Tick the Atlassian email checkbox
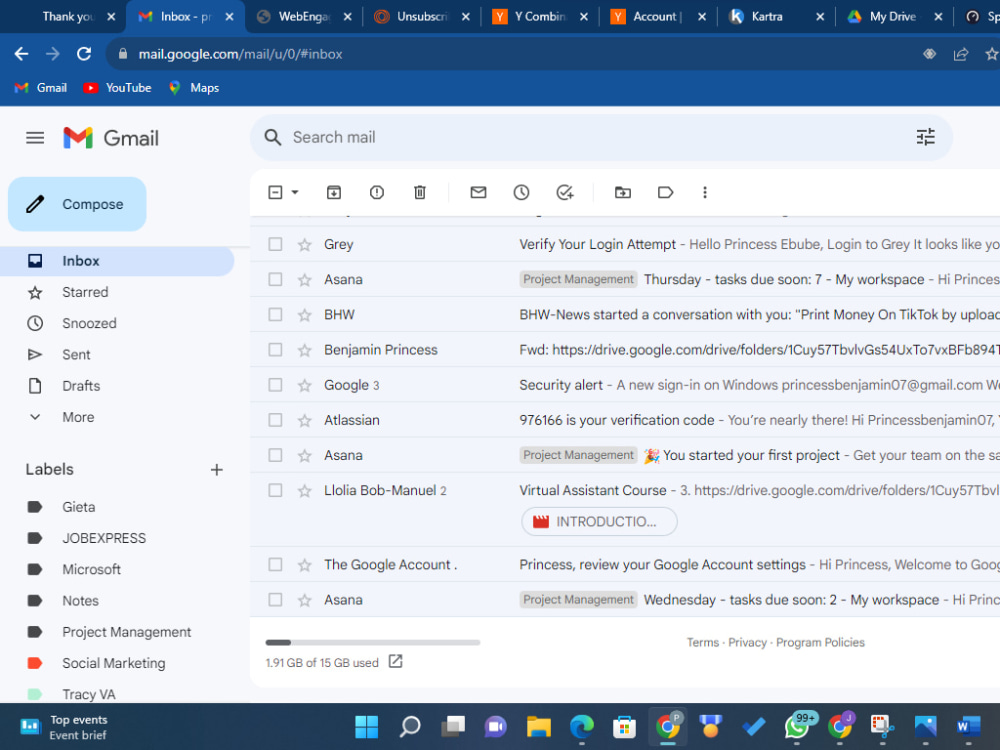Image resolution: width=1000 pixels, height=750 pixels. (x=276, y=420)
